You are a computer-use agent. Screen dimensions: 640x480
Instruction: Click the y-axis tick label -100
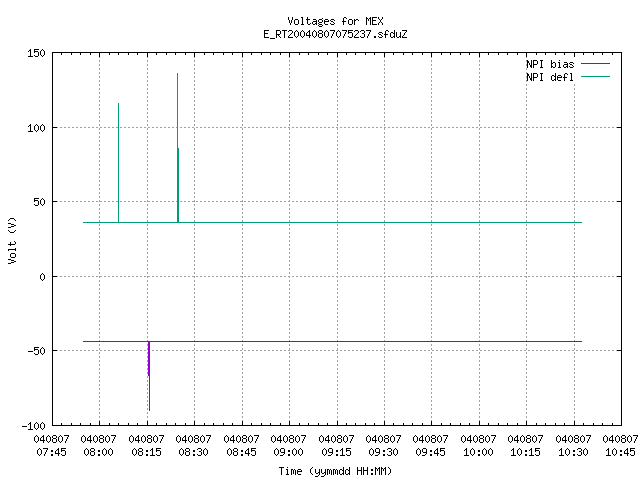[x=33, y=426]
